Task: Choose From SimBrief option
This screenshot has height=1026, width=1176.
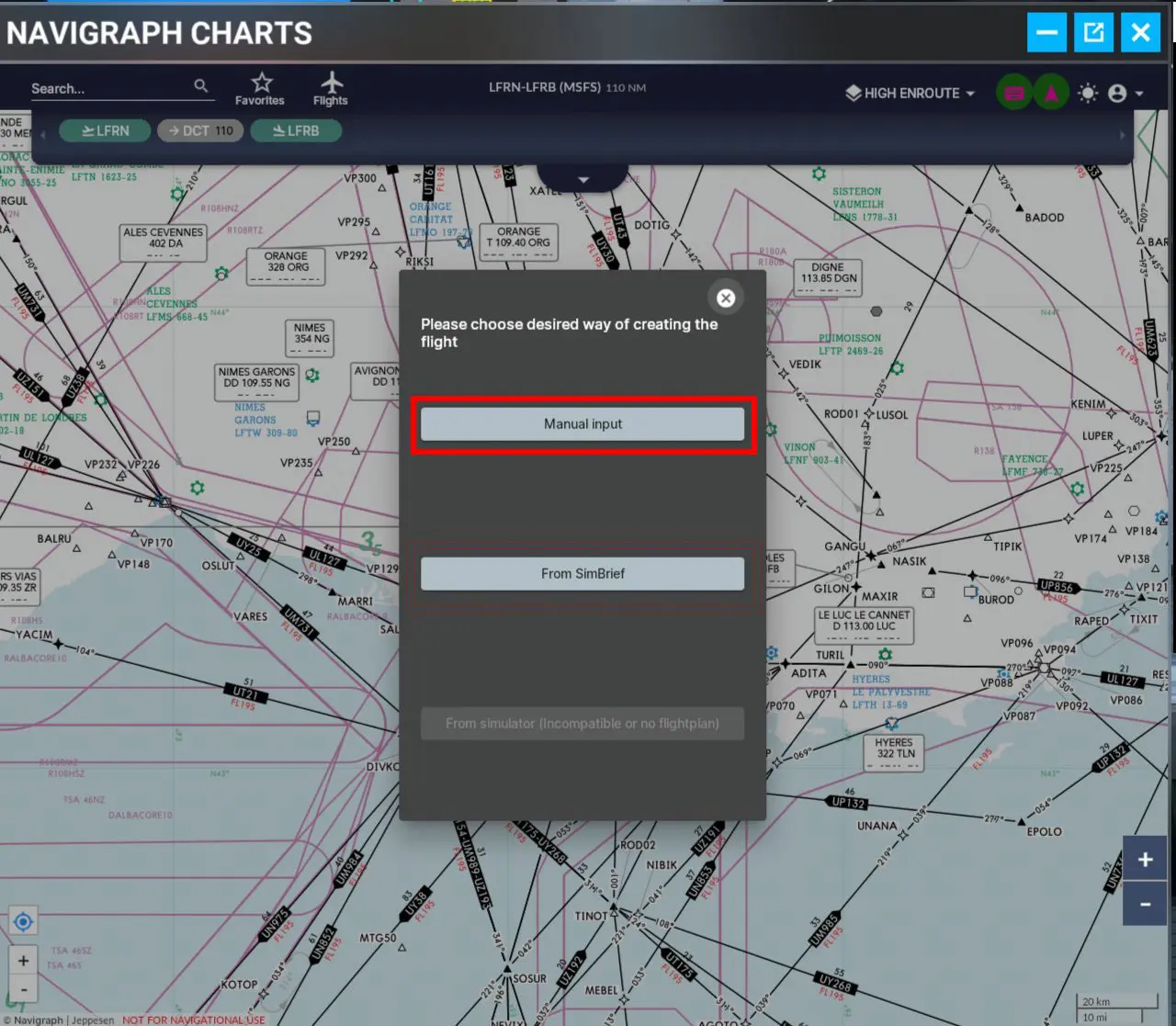Action: (x=582, y=573)
